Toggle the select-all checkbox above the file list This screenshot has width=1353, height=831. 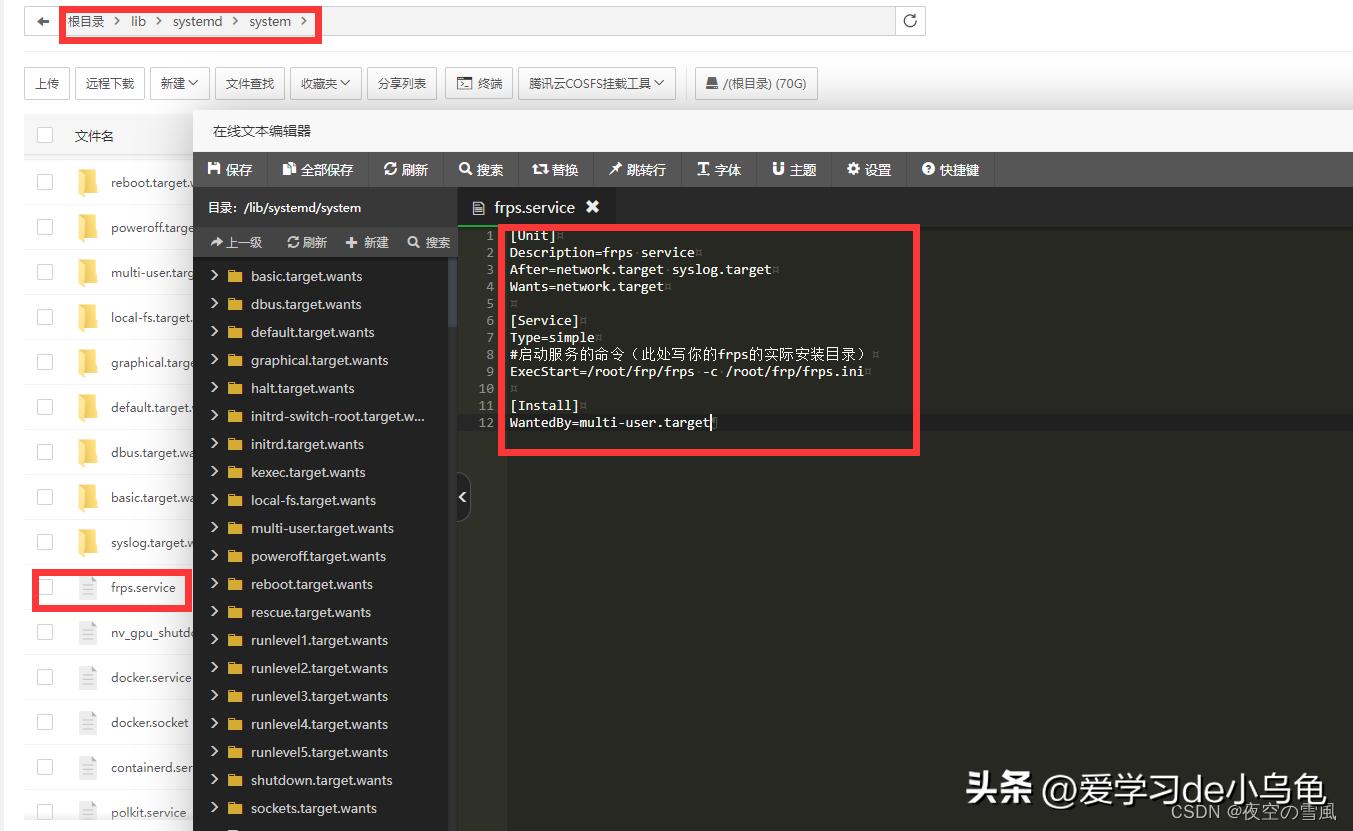pos(44,135)
